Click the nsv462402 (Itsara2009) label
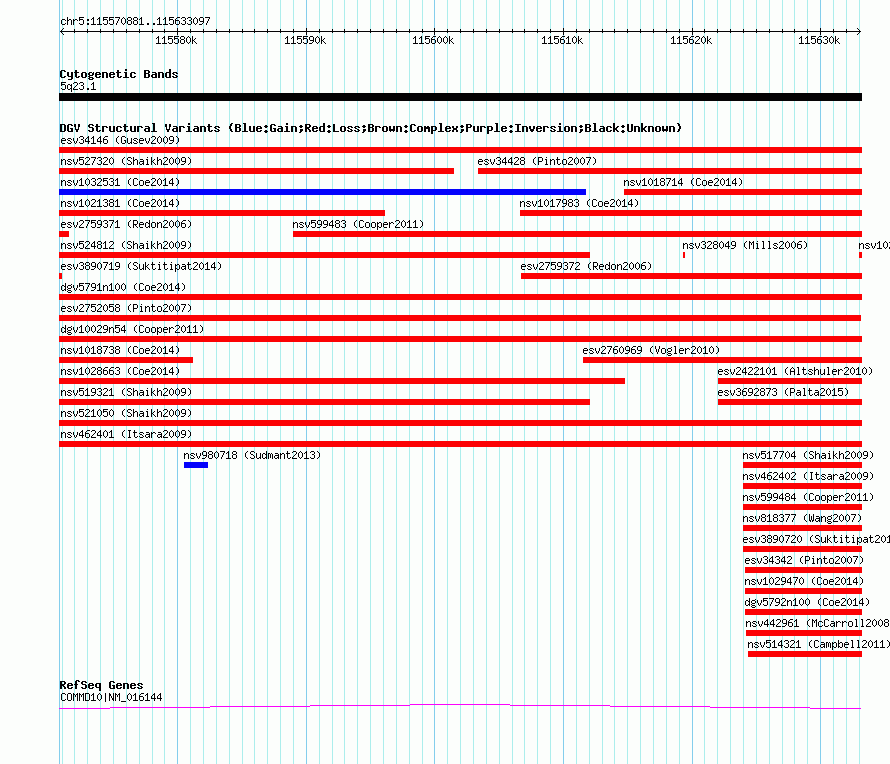890x764 pixels. pos(808,476)
